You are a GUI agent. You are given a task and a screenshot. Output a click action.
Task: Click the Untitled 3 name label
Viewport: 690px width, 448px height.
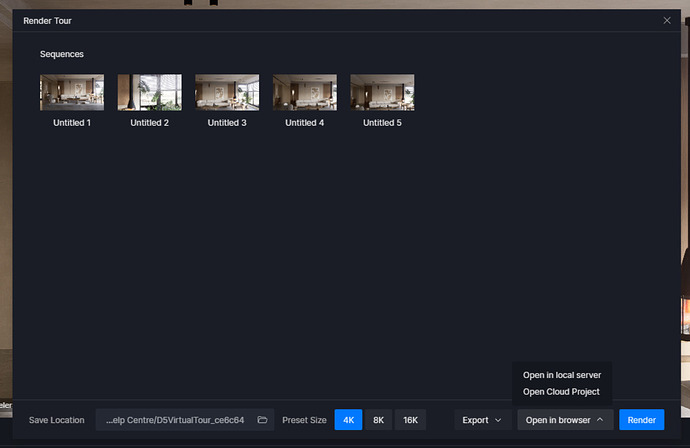227,123
